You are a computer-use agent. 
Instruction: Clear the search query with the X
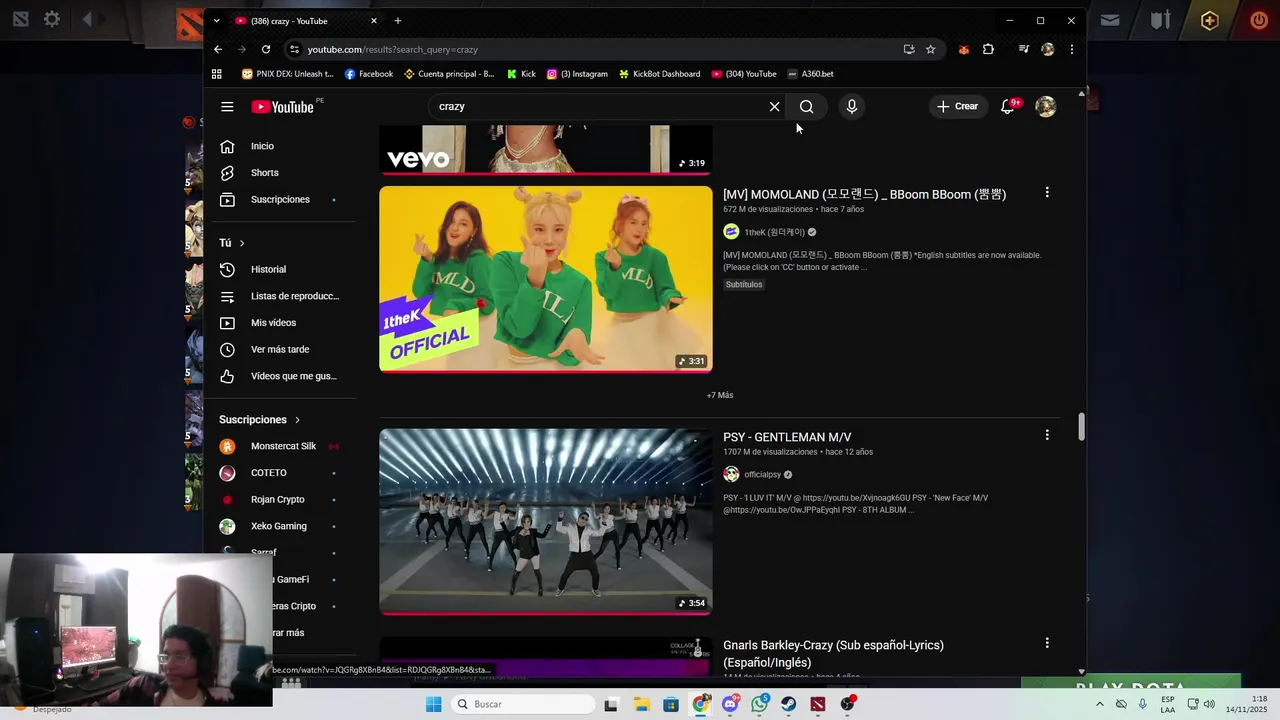[774, 107]
